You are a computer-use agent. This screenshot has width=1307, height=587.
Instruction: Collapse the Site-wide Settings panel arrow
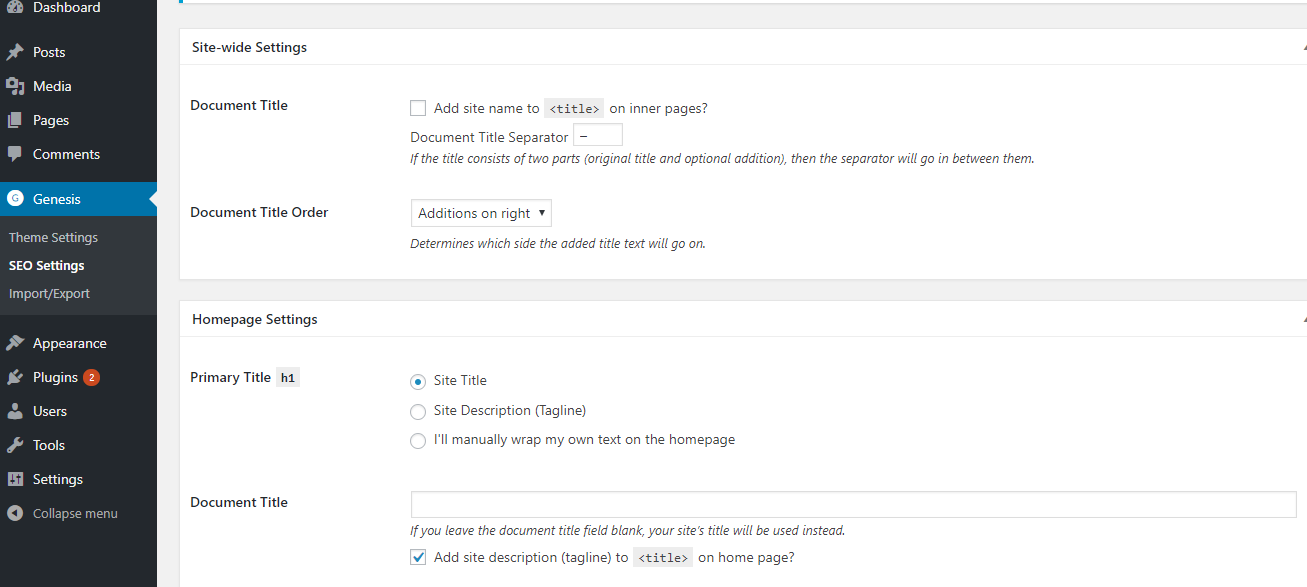(x=1303, y=47)
